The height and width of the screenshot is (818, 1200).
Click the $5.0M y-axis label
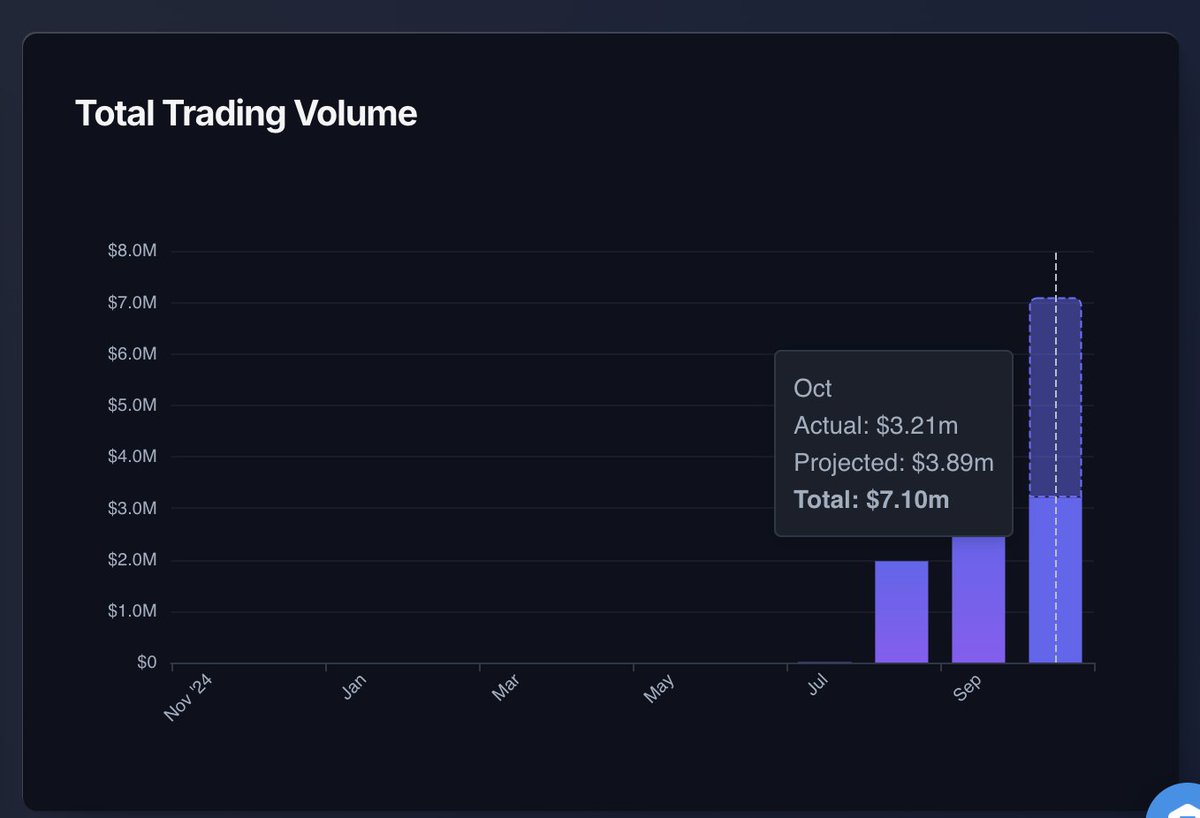(x=132, y=406)
